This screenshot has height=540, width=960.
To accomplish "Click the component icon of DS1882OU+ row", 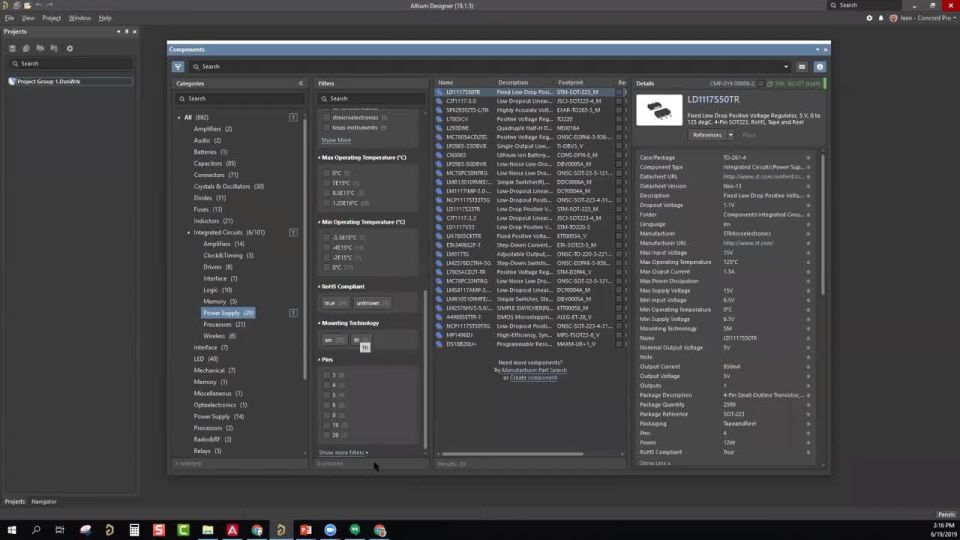I will (x=439, y=344).
